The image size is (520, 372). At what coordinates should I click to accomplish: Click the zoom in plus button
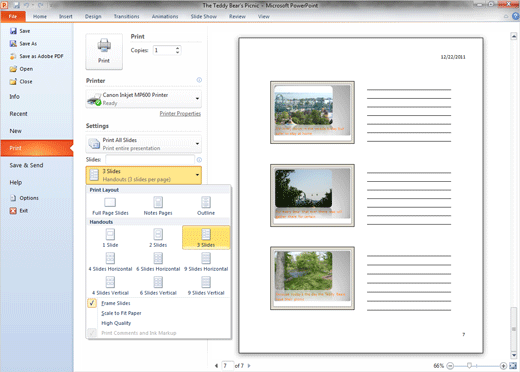click(x=503, y=366)
